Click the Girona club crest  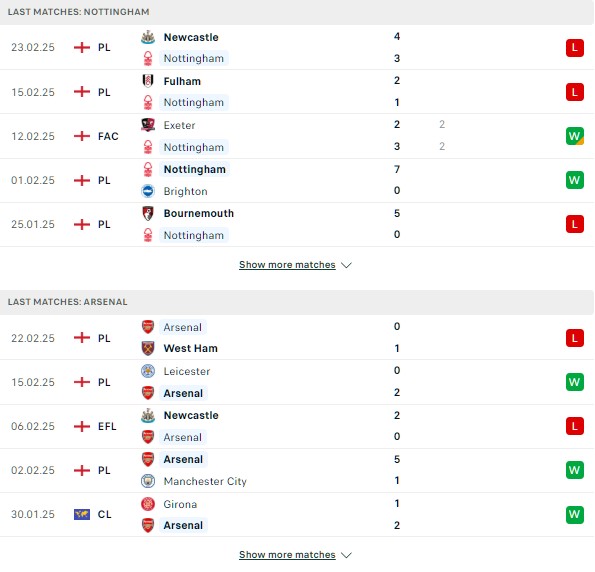(x=148, y=504)
